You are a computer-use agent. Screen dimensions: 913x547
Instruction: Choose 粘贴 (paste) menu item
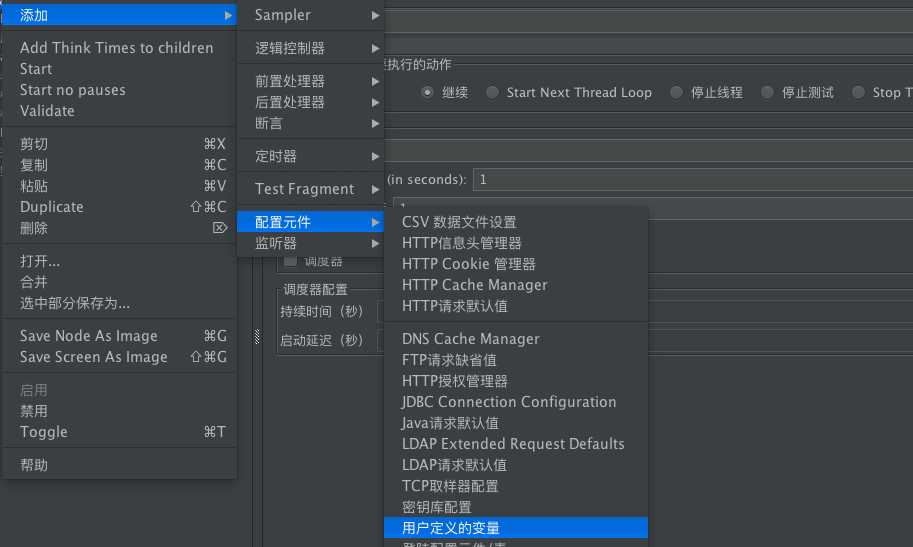pos(119,186)
